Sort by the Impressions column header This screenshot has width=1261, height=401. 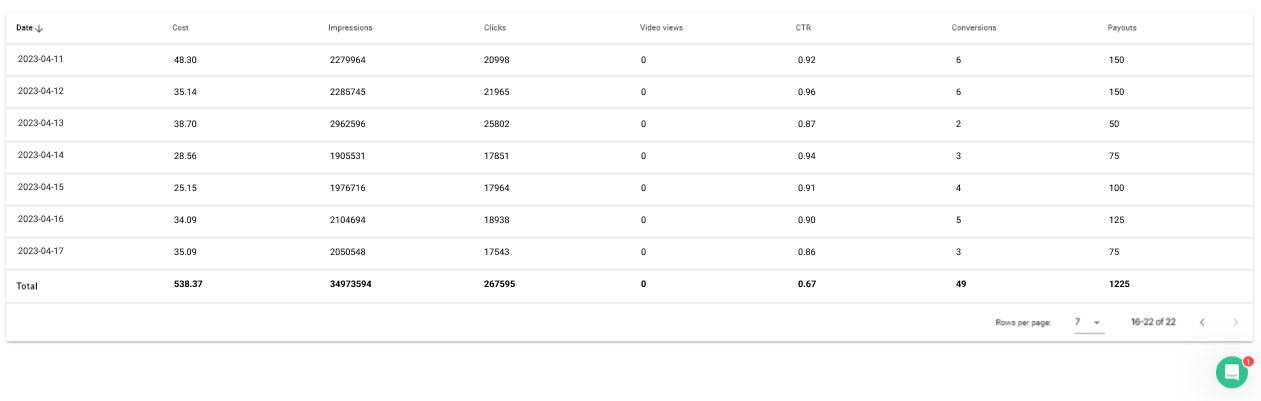click(348, 28)
